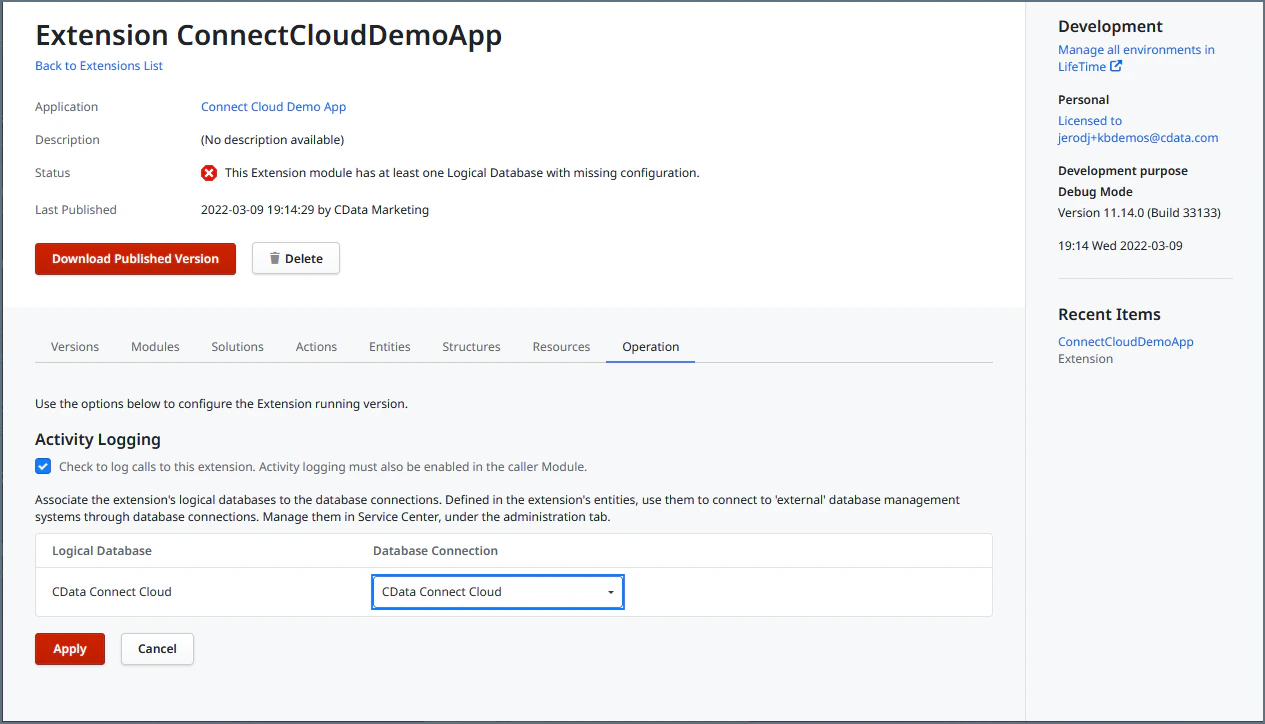Viewport: 1265px width, 724px height.
Task: Select the Entities tab
Action: click(390, 347)
